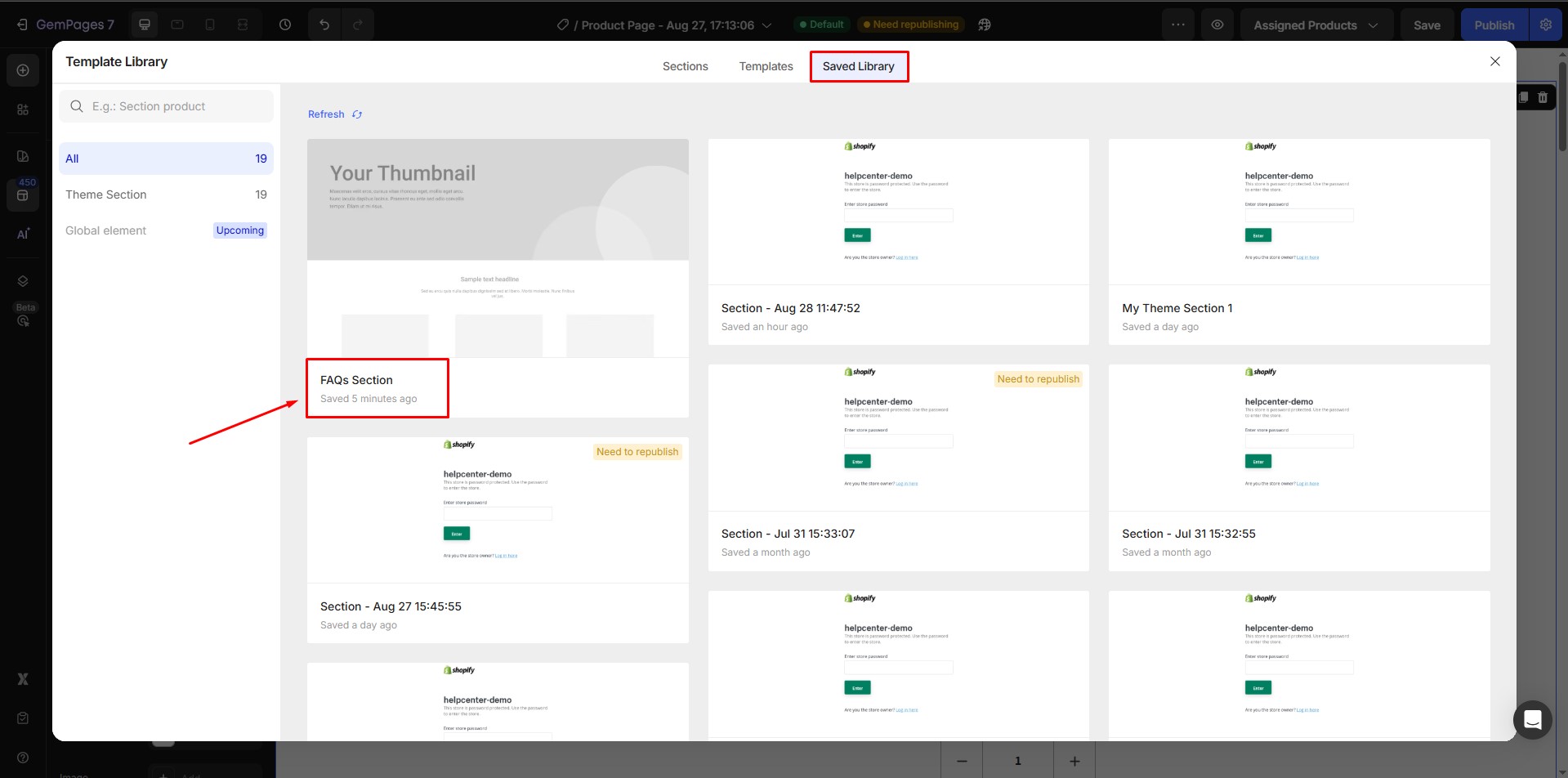Open the more options ellipsis menu

click(x=1177, y=25)
